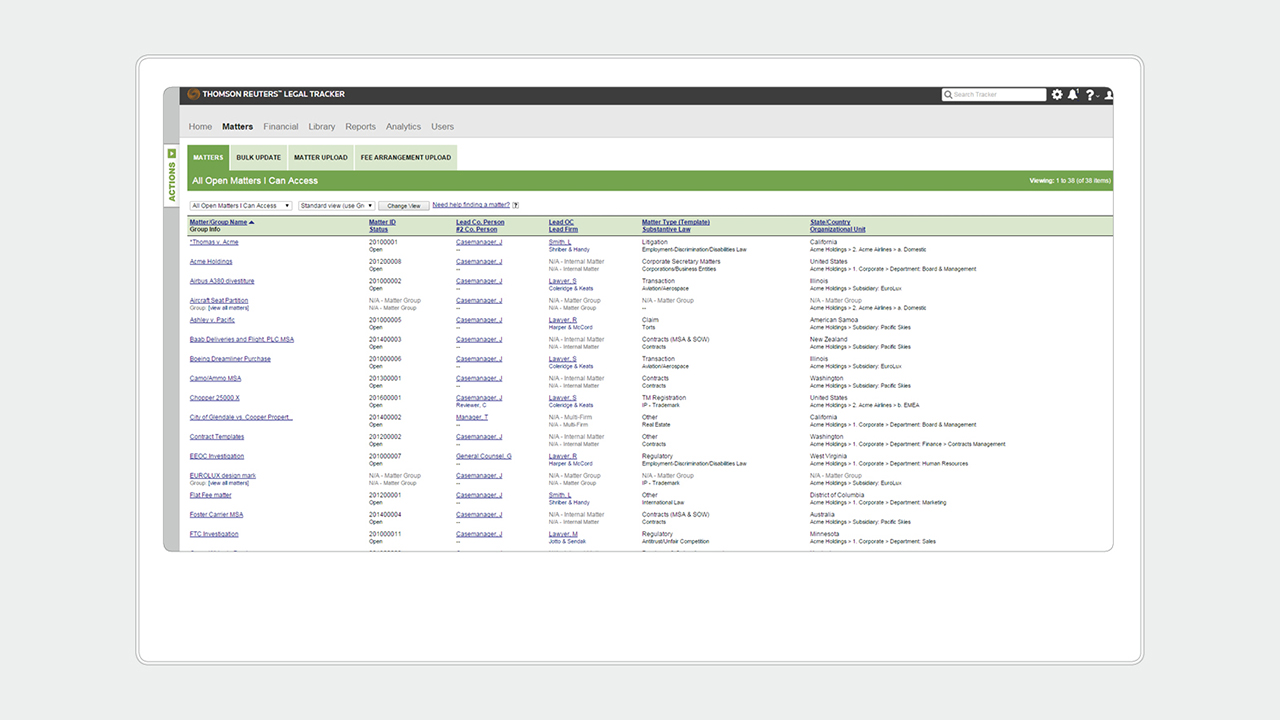Click the Matter/Group Name sort arrow
This screenshot has height=720, width=1280.
[x=252, y=222]
